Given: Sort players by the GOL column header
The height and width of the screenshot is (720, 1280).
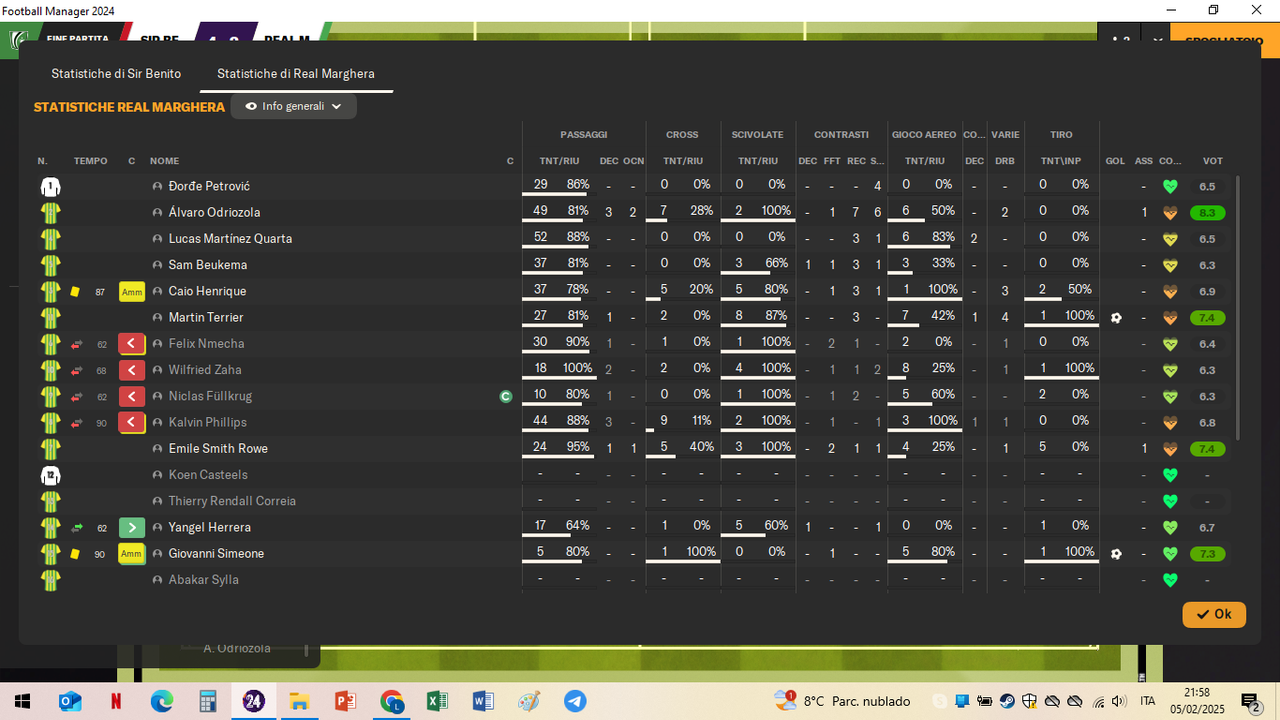Looking at the screenshot, I should [x=1115, y=161].
